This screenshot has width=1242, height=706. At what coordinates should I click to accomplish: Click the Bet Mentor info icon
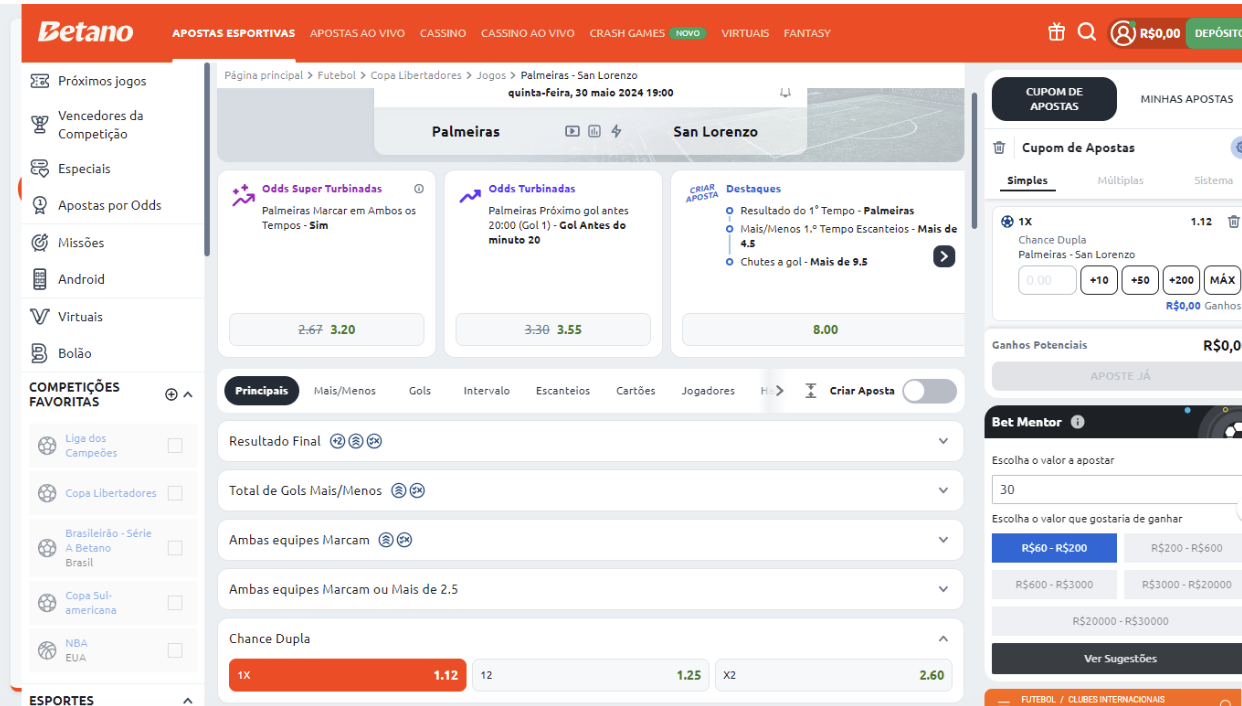click(1077, 422)
